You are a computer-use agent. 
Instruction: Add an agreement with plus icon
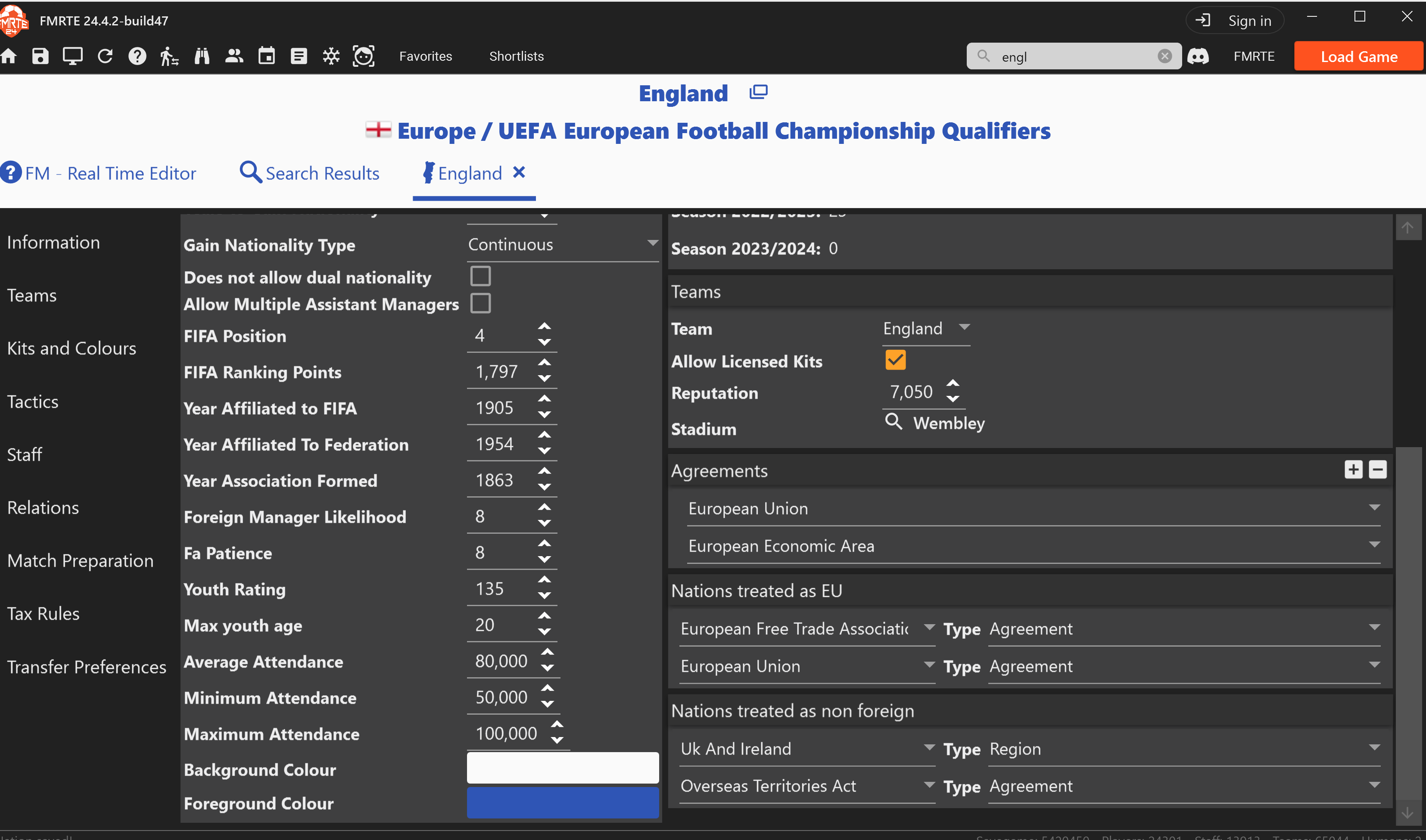tap(1354, 469)
